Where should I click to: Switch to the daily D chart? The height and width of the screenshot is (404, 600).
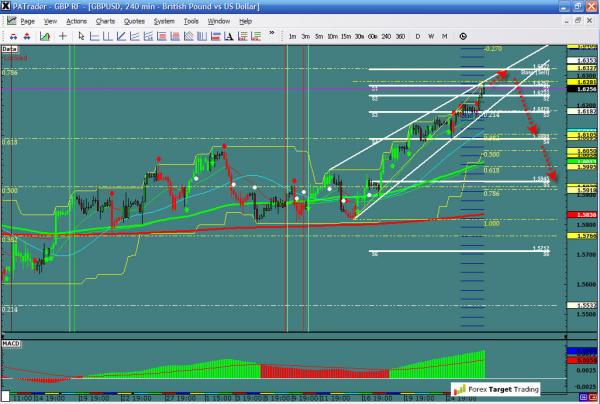tap(416, 37)
